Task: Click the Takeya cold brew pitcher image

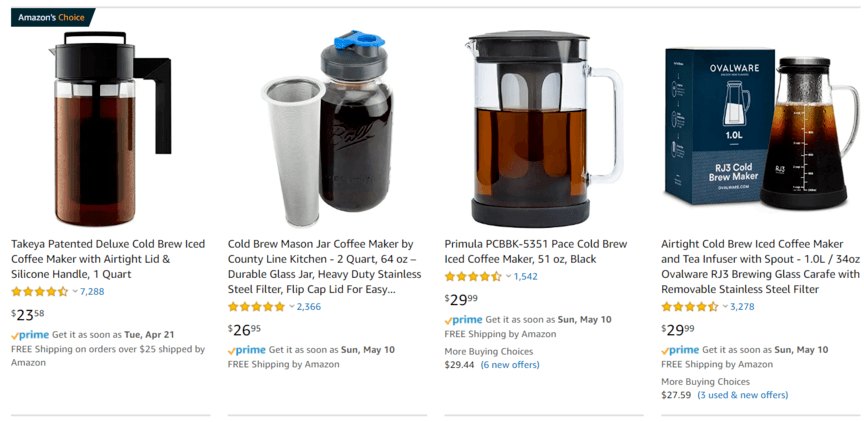Action: click(x=110, y=128)
